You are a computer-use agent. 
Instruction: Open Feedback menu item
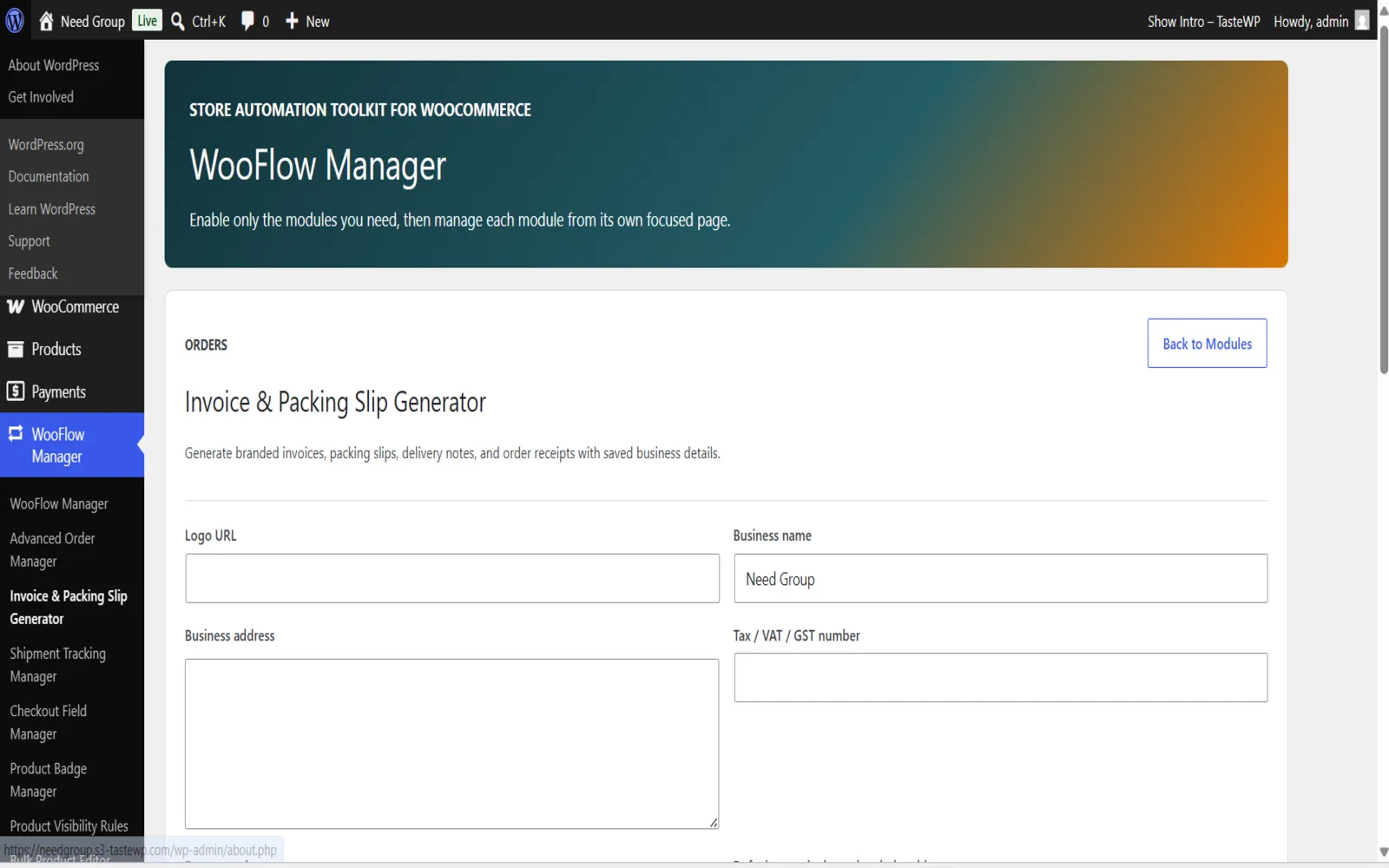pyautogui.click(x=33, y=273)
